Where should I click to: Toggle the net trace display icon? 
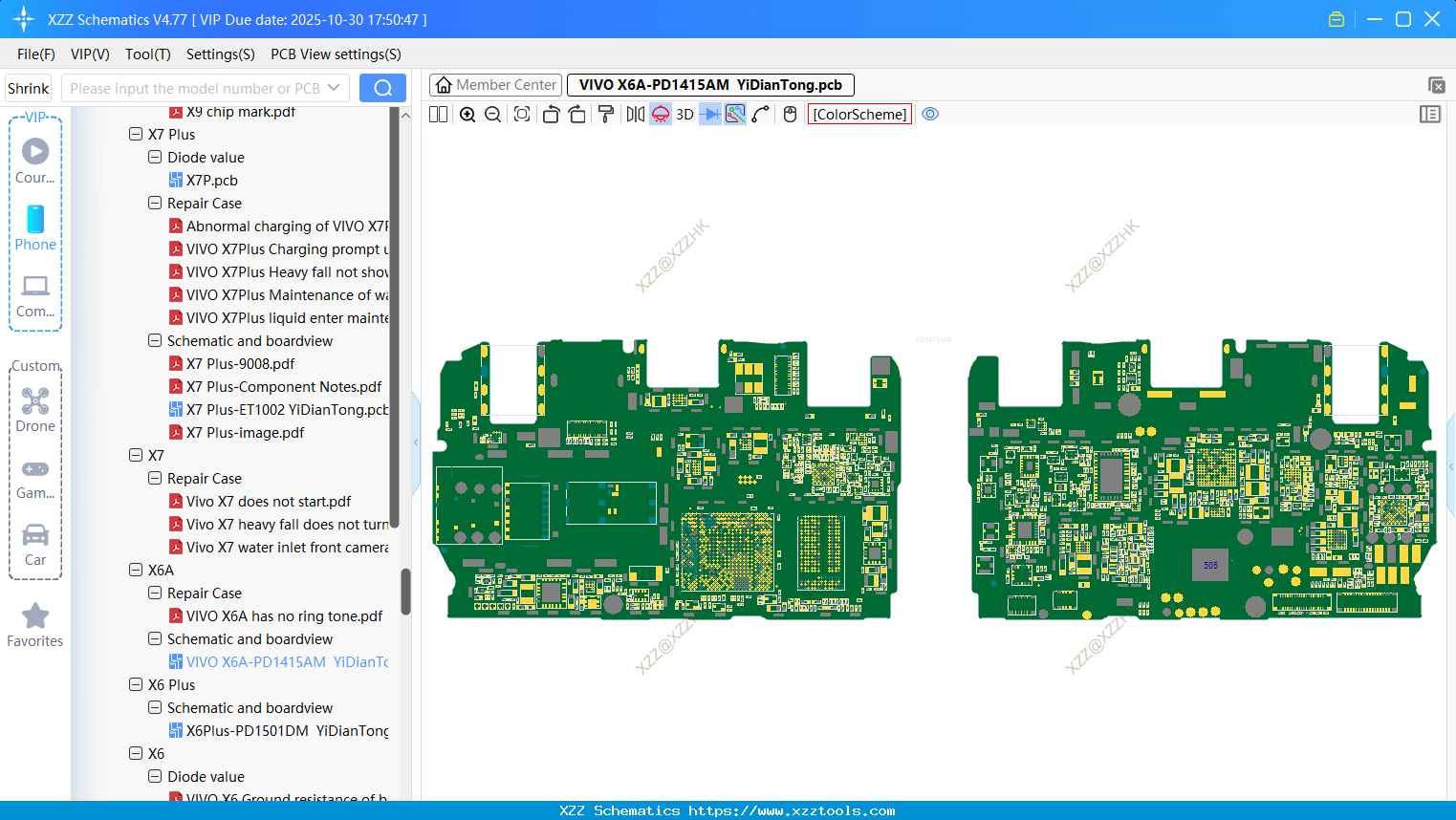(x=735, y=115)
